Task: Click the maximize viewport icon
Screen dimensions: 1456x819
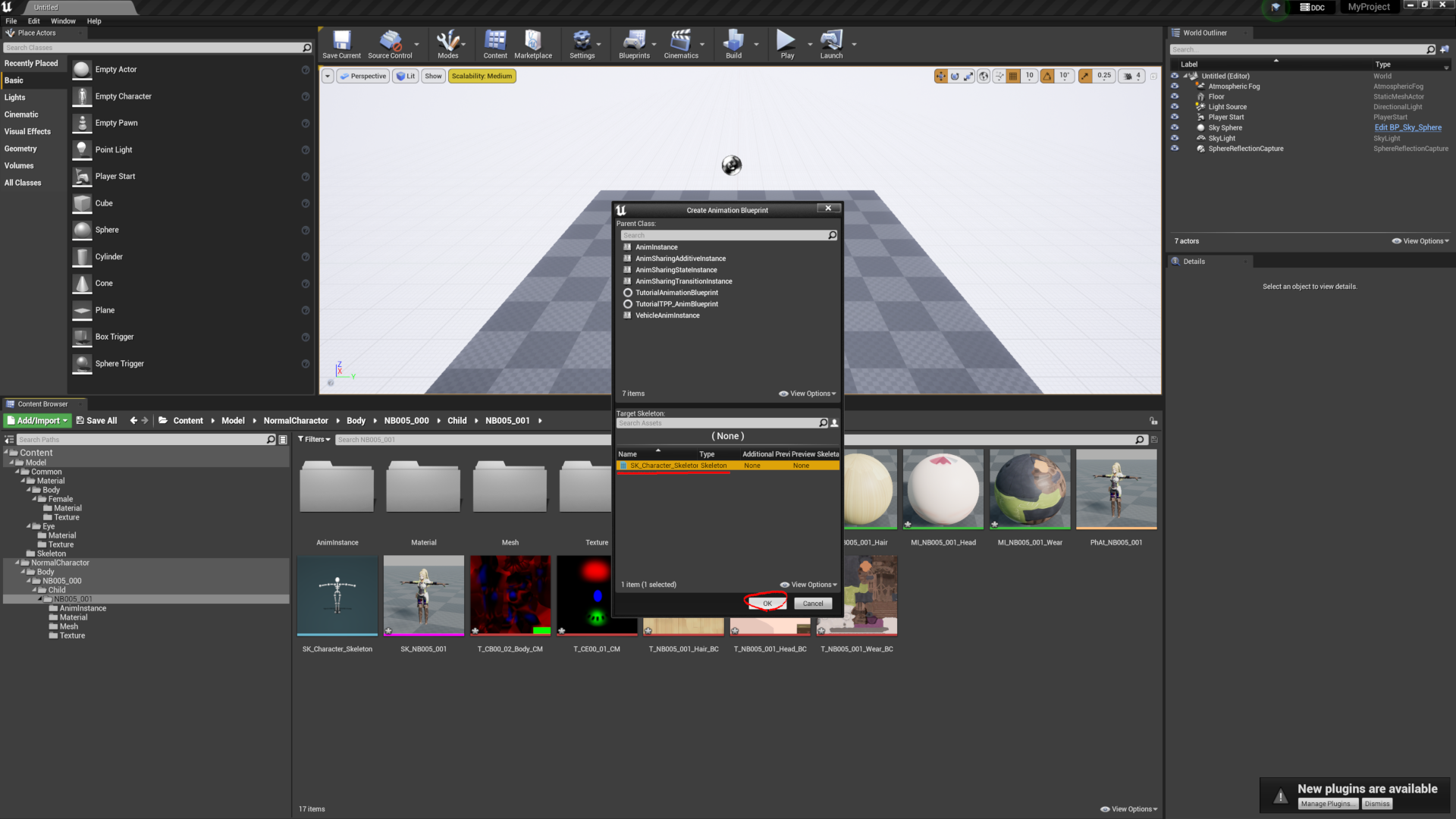Action: (x=1153, y=76)
